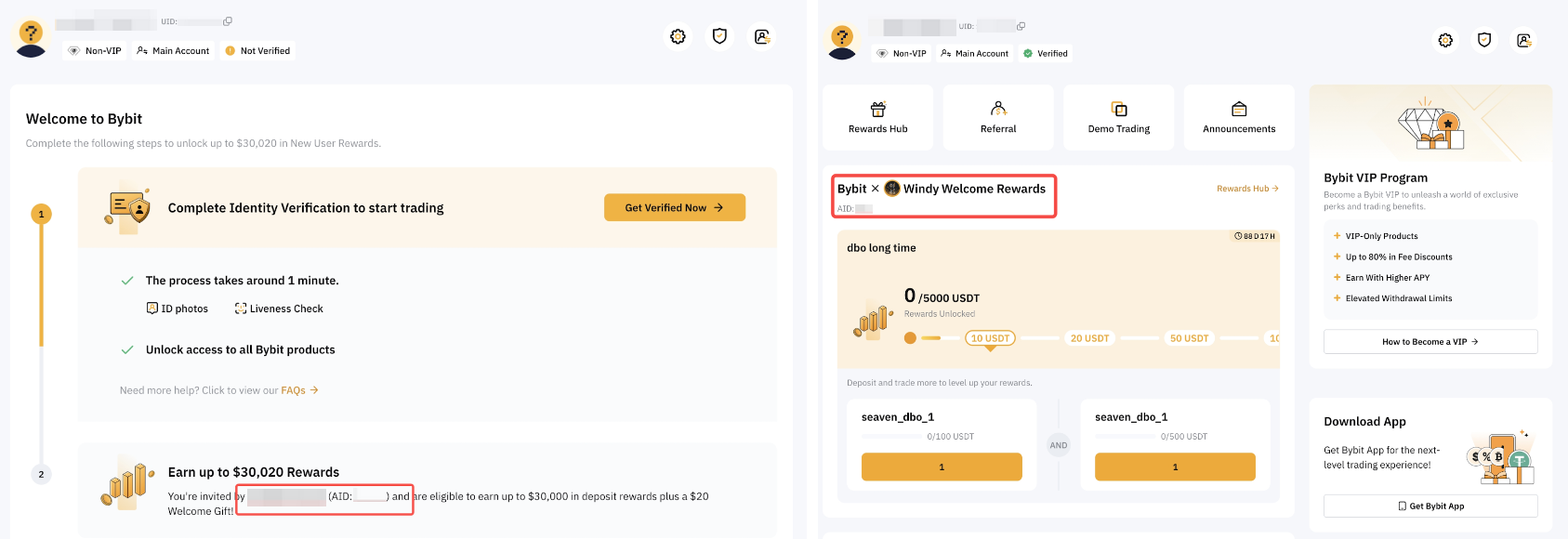Click the Get Verified Now button
The image size is (1568, 539).
(674, 208)
